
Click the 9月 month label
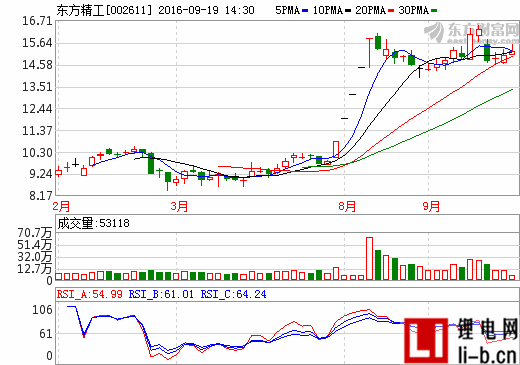click(431, 206)
